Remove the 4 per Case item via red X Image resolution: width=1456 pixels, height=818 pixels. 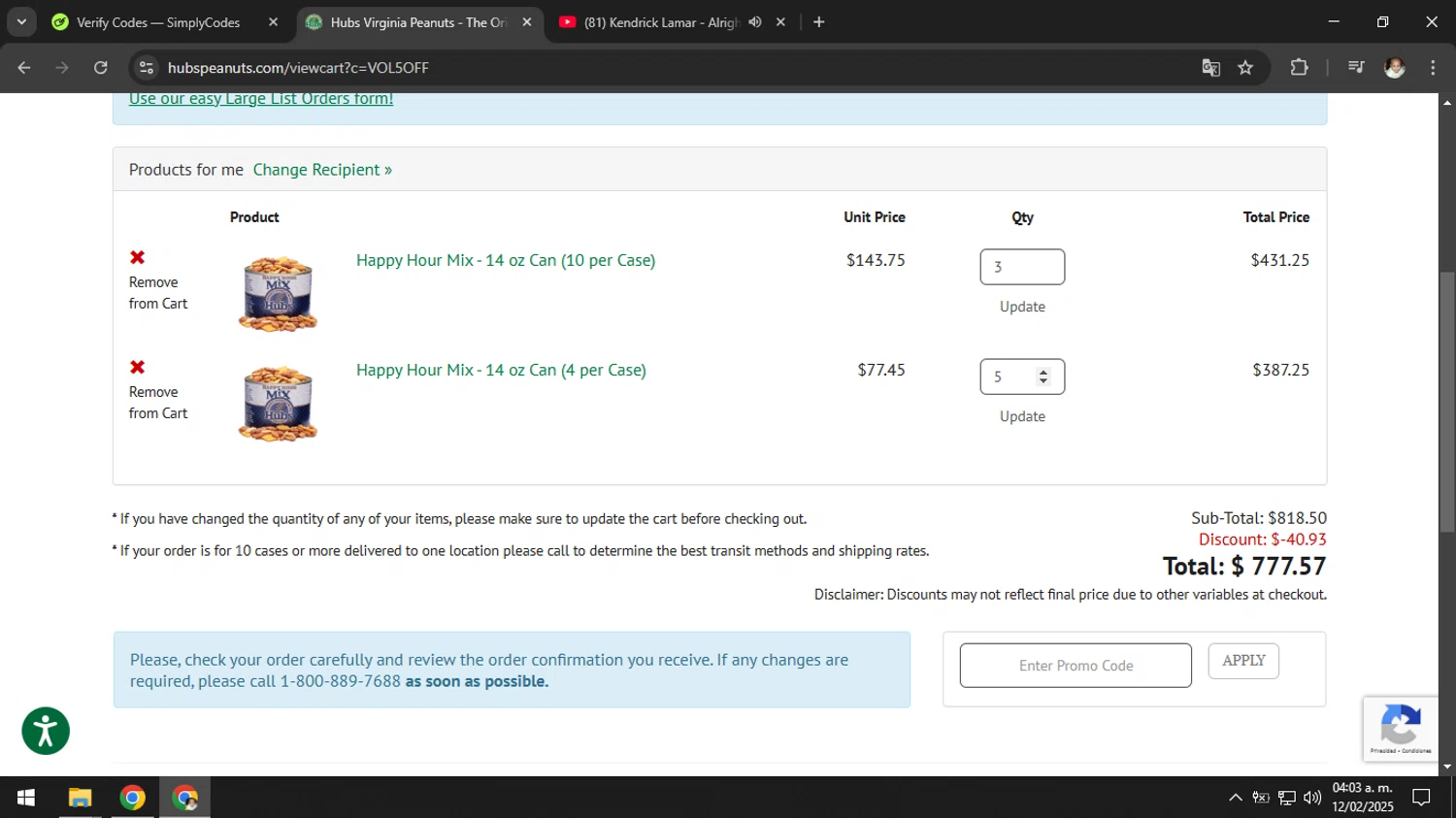[x=138, y=367]
